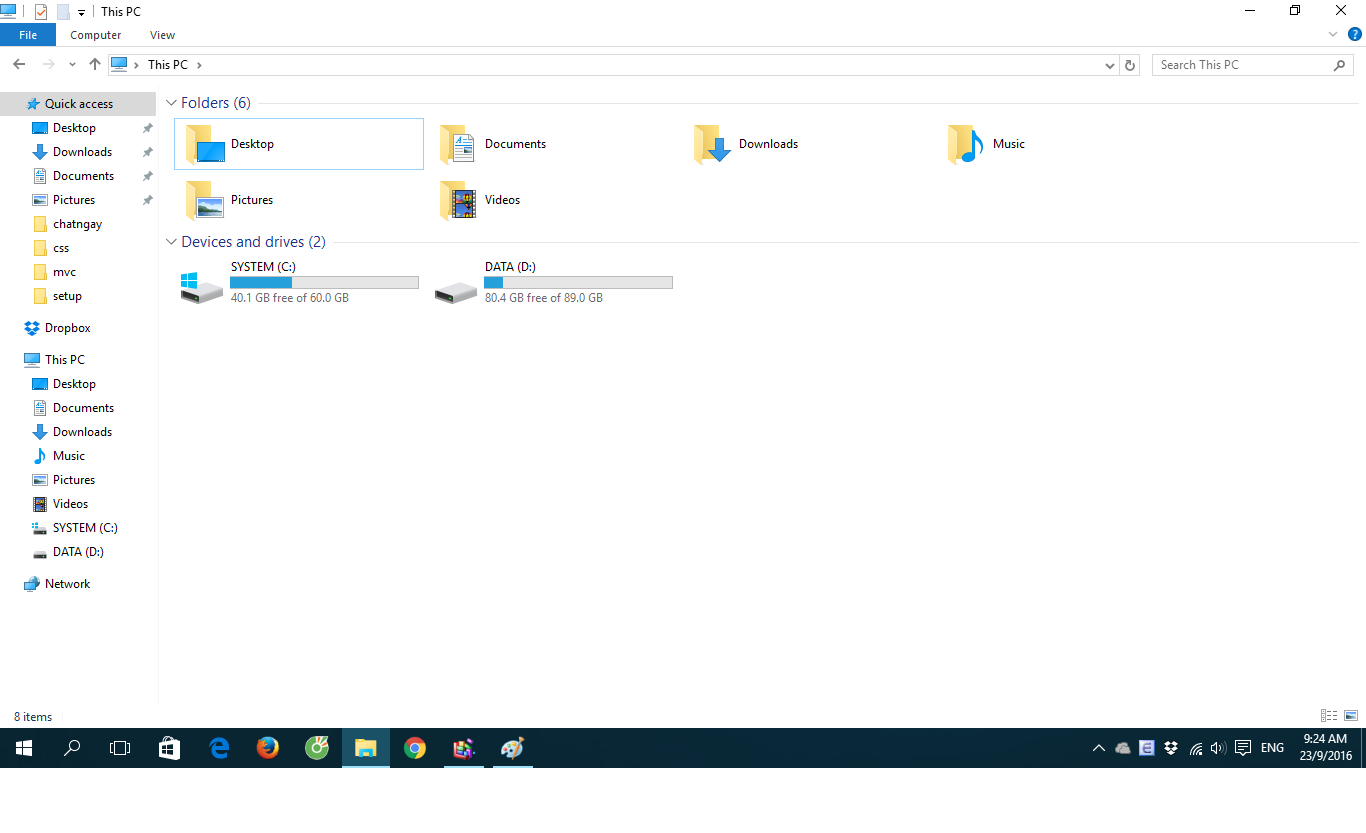Screen dimensions: 1366x833
Task: Select the SYSTEM (C:) drive icon
Action: (x=202, y=288)
